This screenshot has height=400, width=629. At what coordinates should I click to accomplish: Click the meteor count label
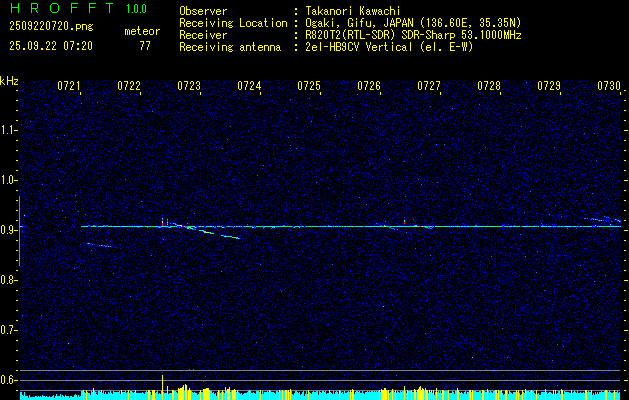(x=142, y=31)
